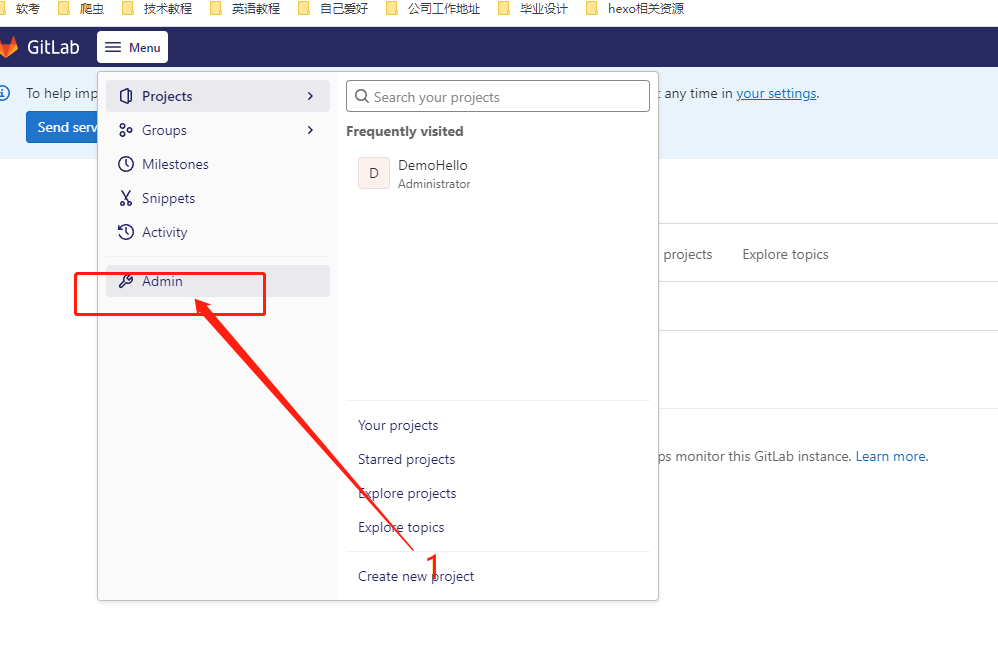This screenshot has height=670, width=998.
Task: Open Snippets from the menu
Action: (x=218, y=199)
